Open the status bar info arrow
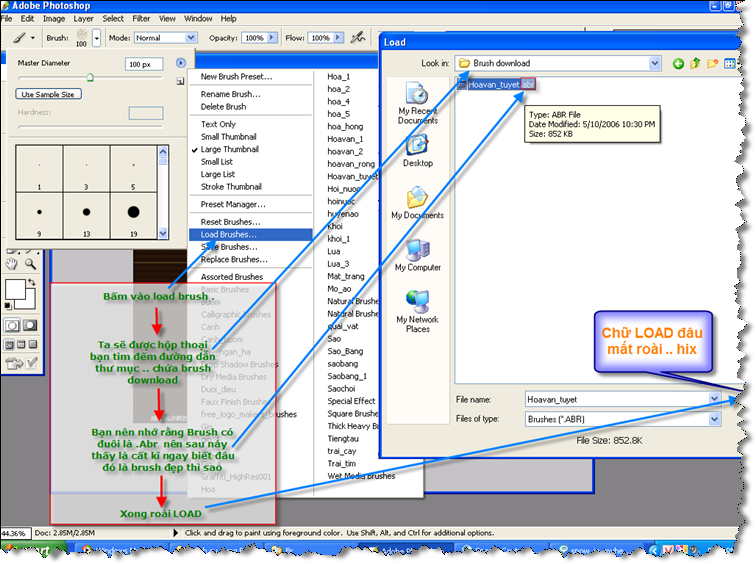 [x=176, y=533]
